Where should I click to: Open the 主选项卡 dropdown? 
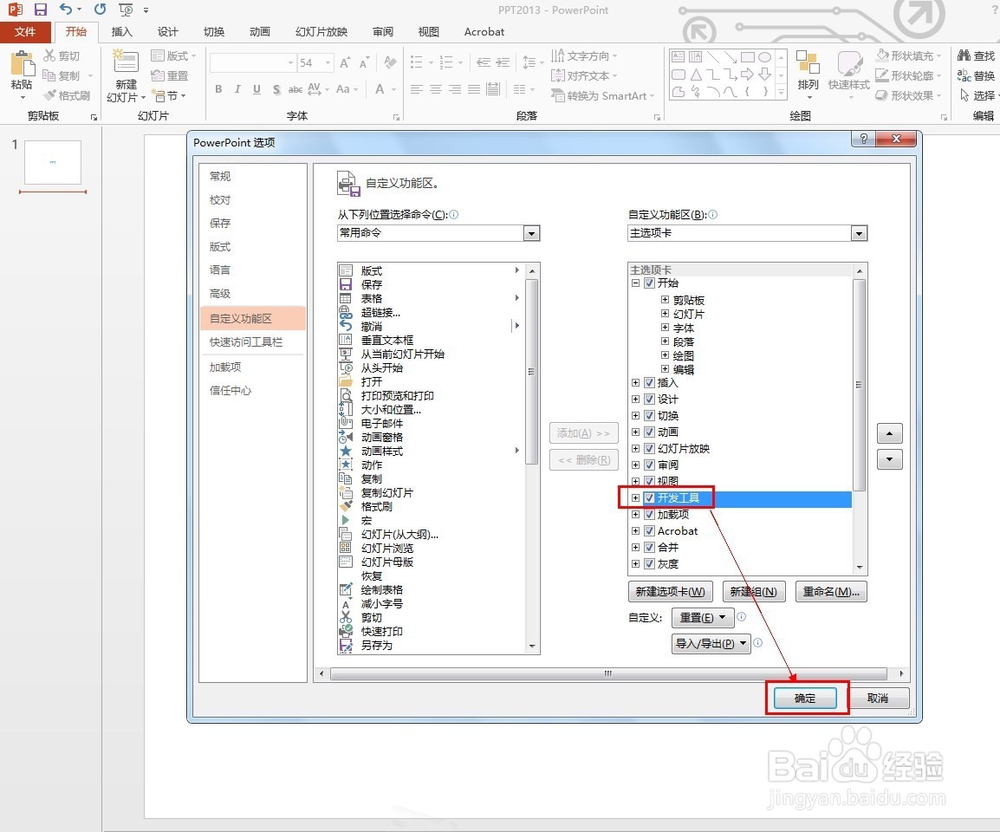point(858,233)
